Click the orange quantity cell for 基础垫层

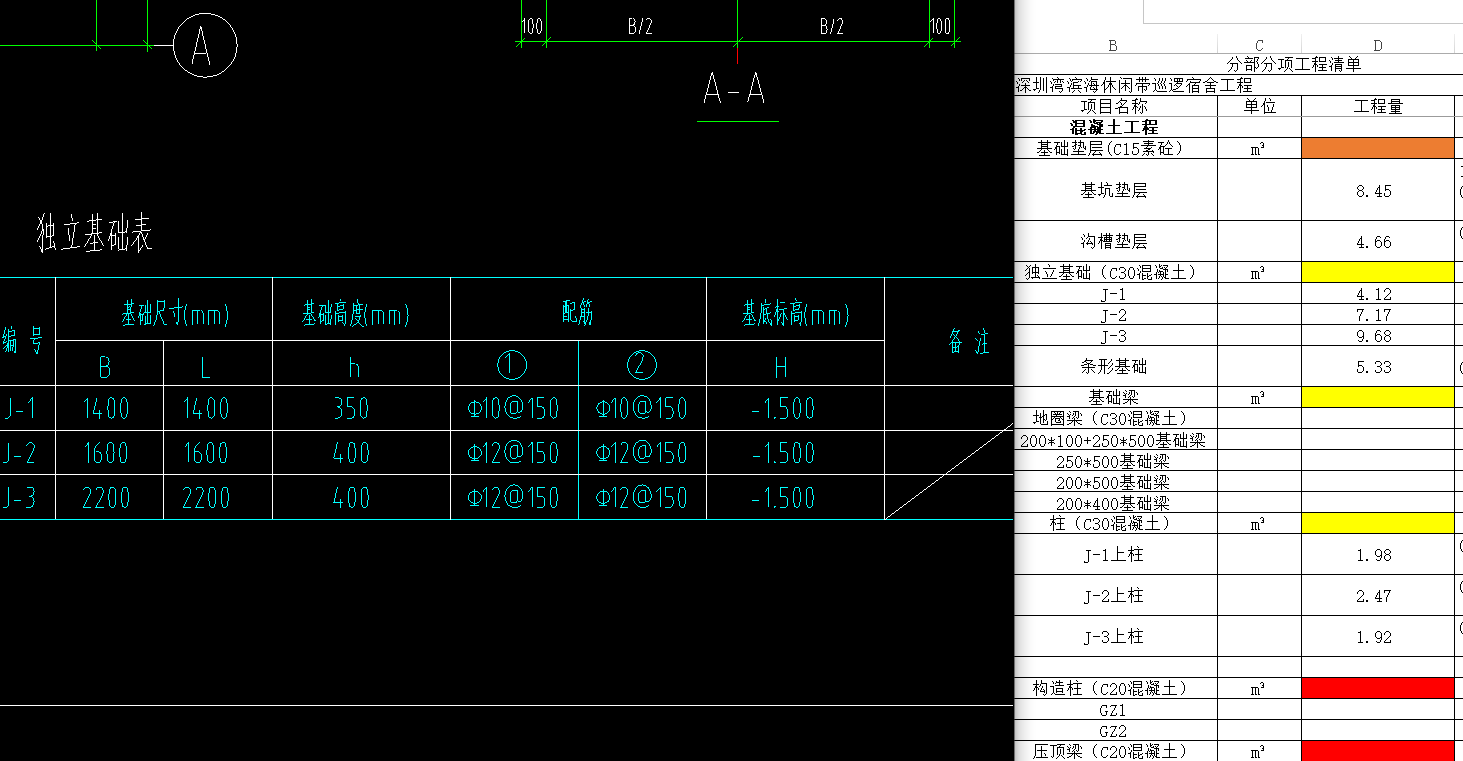coord(1378,148)
